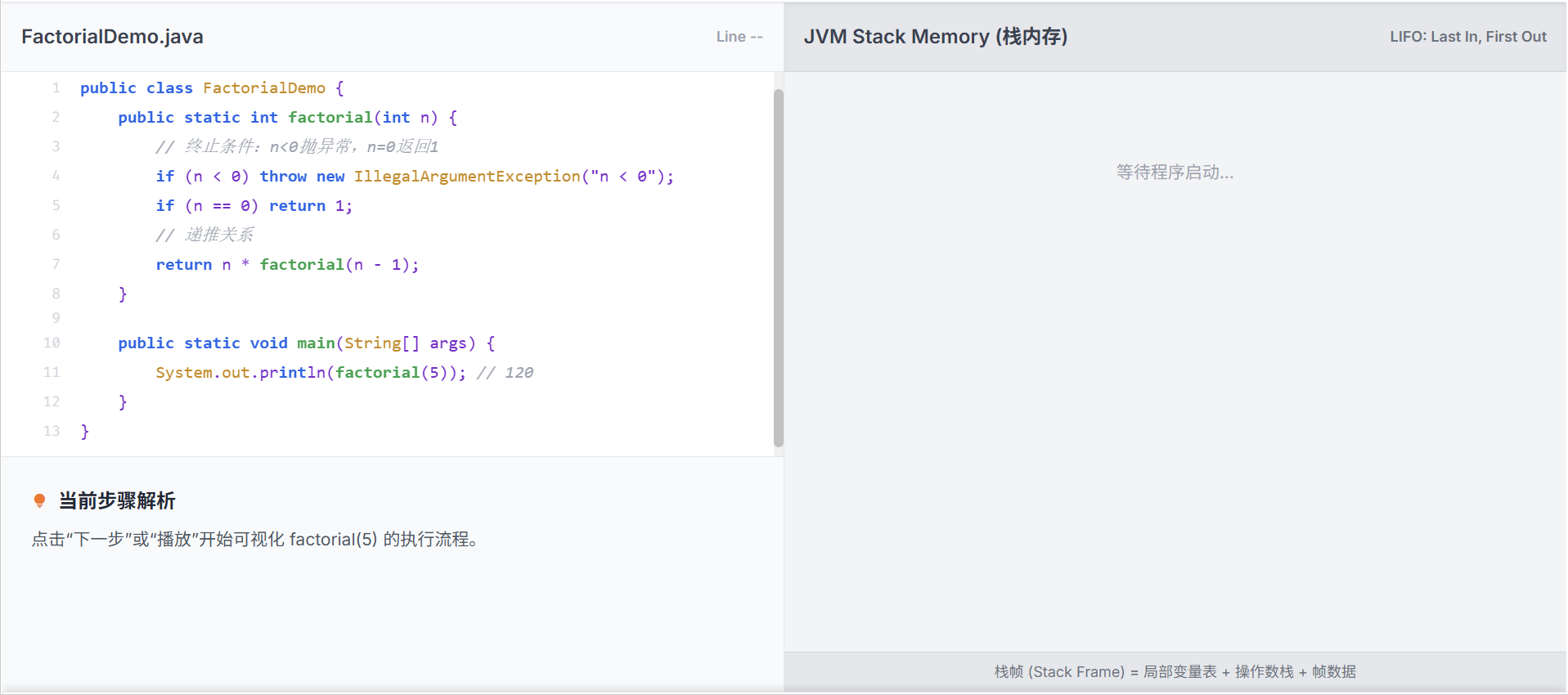Screen dimensions: 1568x695
Task: Click the 'if (n == 0) return 1;' line
Action: 254,206
